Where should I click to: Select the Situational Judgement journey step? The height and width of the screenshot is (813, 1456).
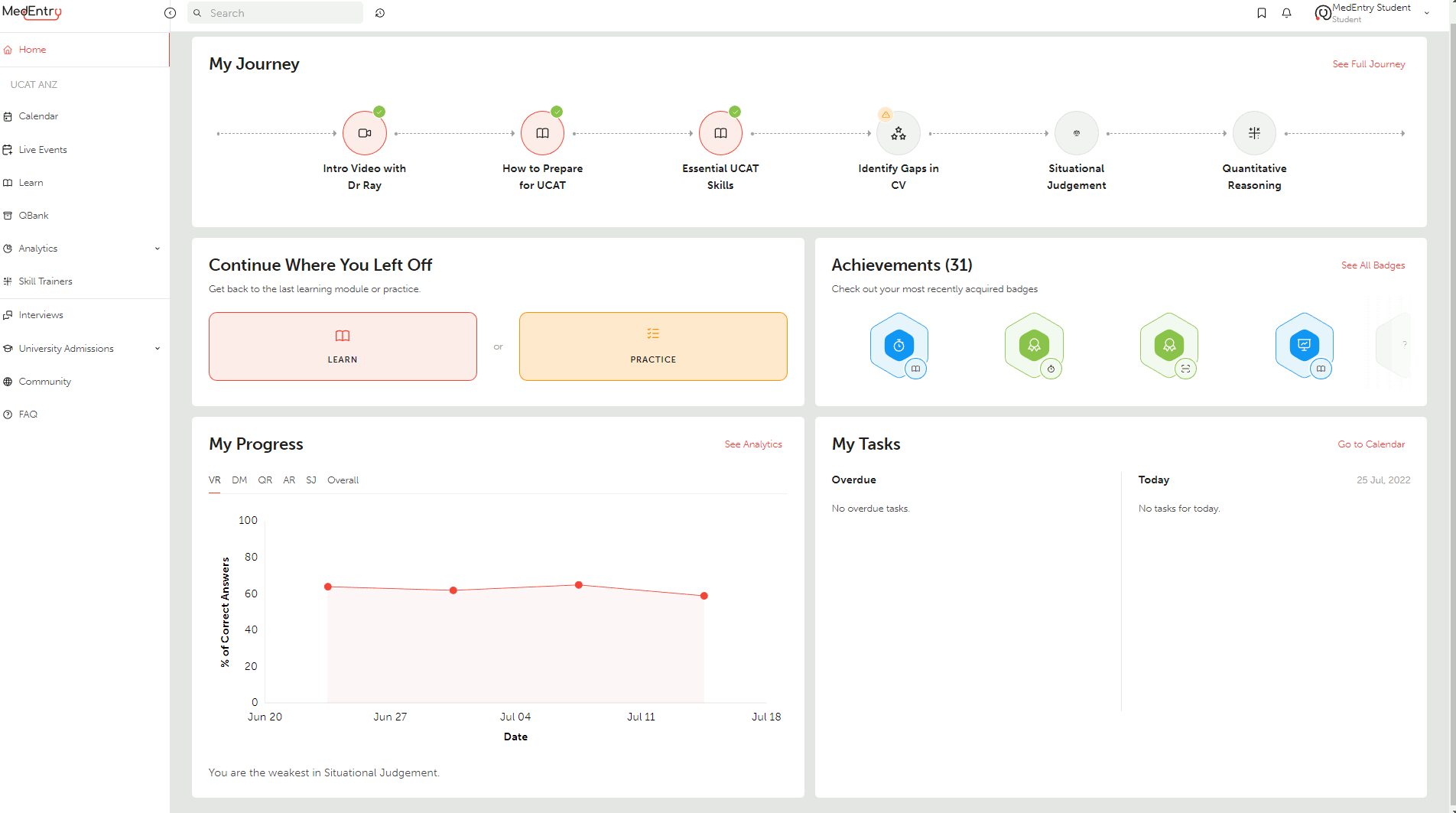click(x=1076, y=132)
